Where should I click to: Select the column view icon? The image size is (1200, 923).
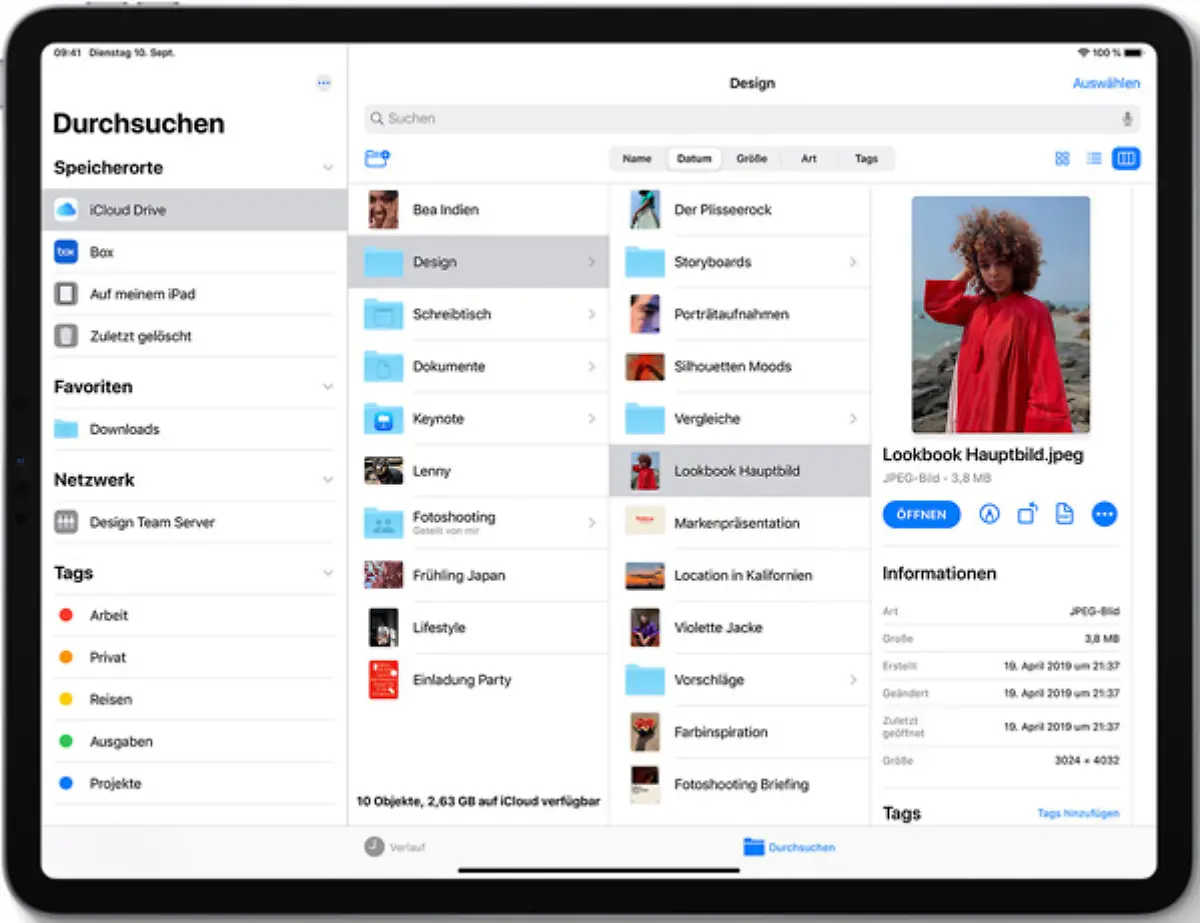1126,158
